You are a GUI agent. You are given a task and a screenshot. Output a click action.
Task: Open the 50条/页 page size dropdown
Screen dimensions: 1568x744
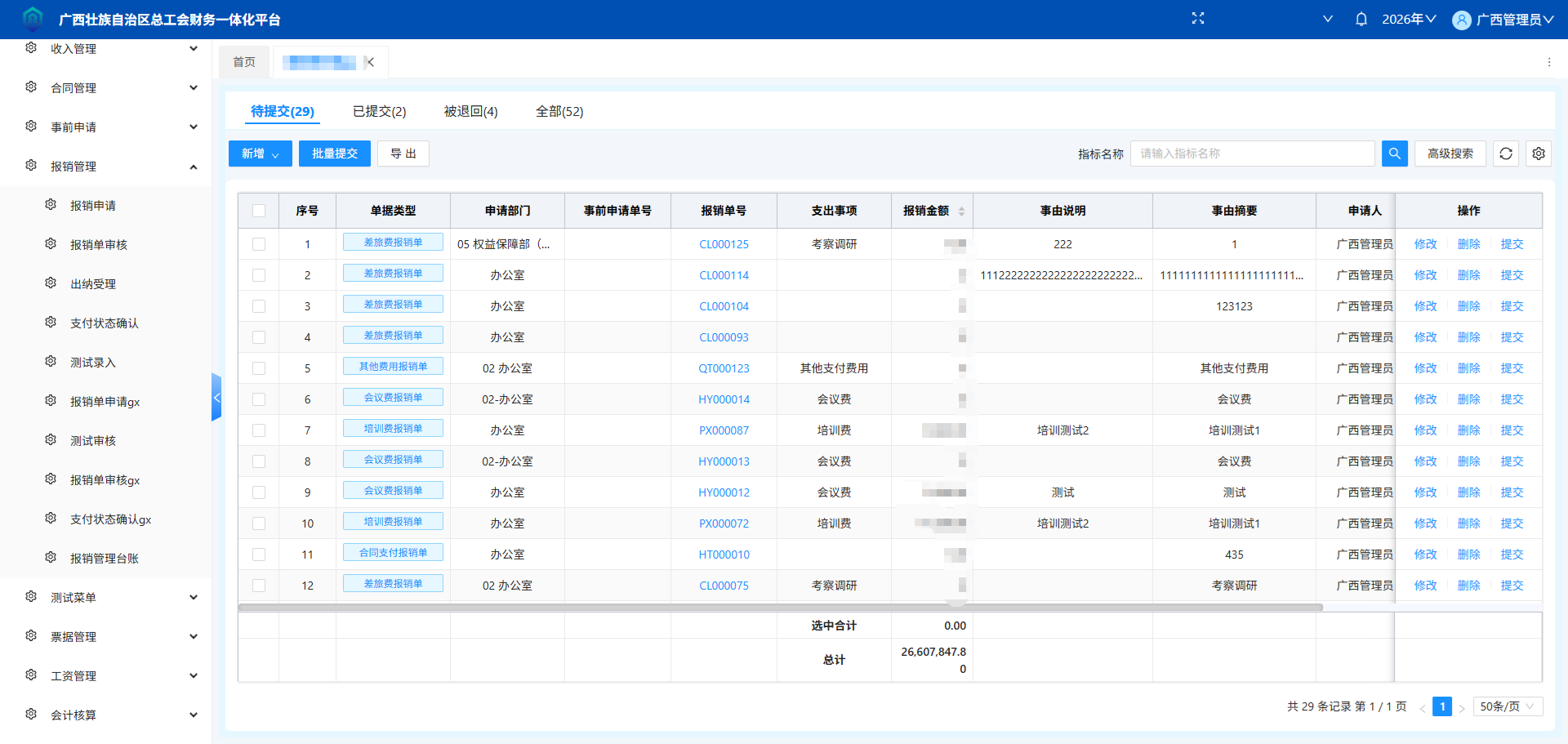tap(1508, 706)
